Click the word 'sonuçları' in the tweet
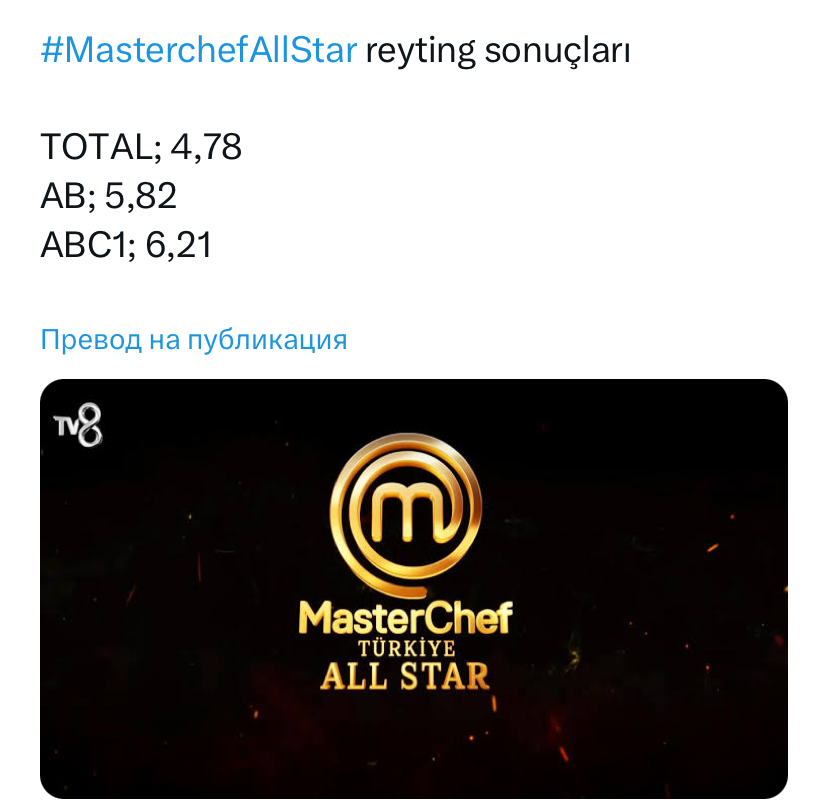The height and width of the screenshot is (811, 828). pos(557,51)
